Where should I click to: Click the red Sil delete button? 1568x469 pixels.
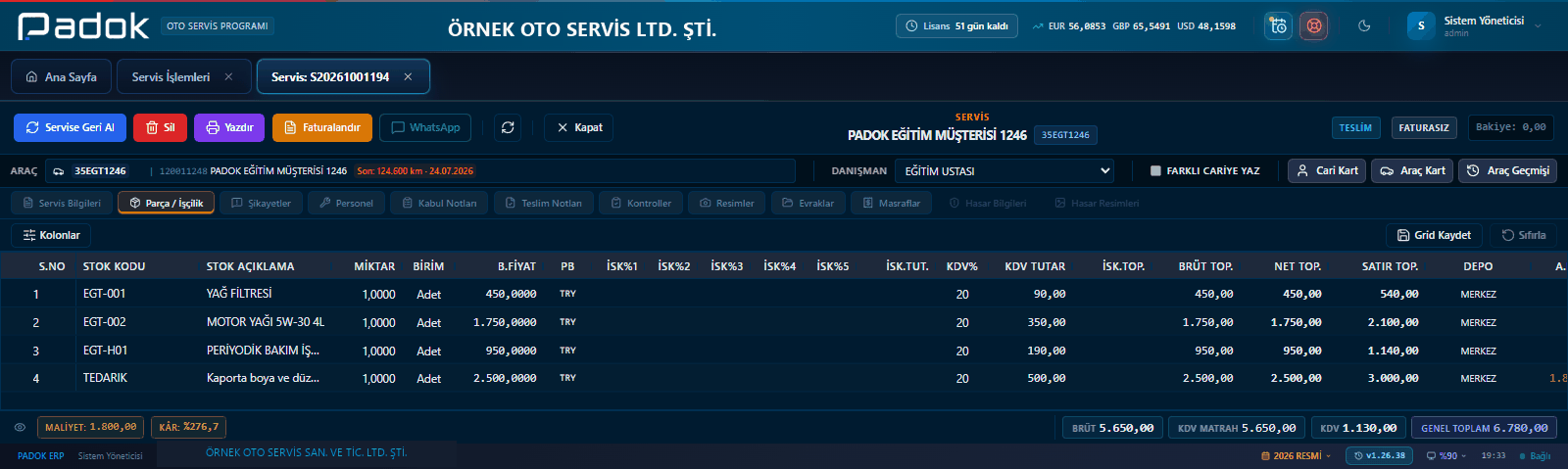pos(160,127)
